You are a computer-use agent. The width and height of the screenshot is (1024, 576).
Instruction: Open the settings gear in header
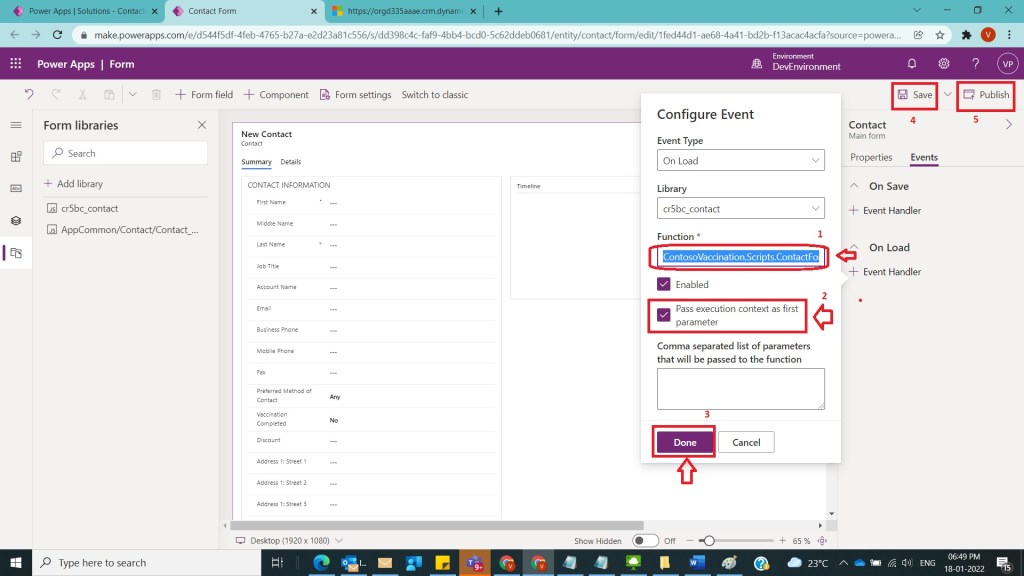pos(943,64)
